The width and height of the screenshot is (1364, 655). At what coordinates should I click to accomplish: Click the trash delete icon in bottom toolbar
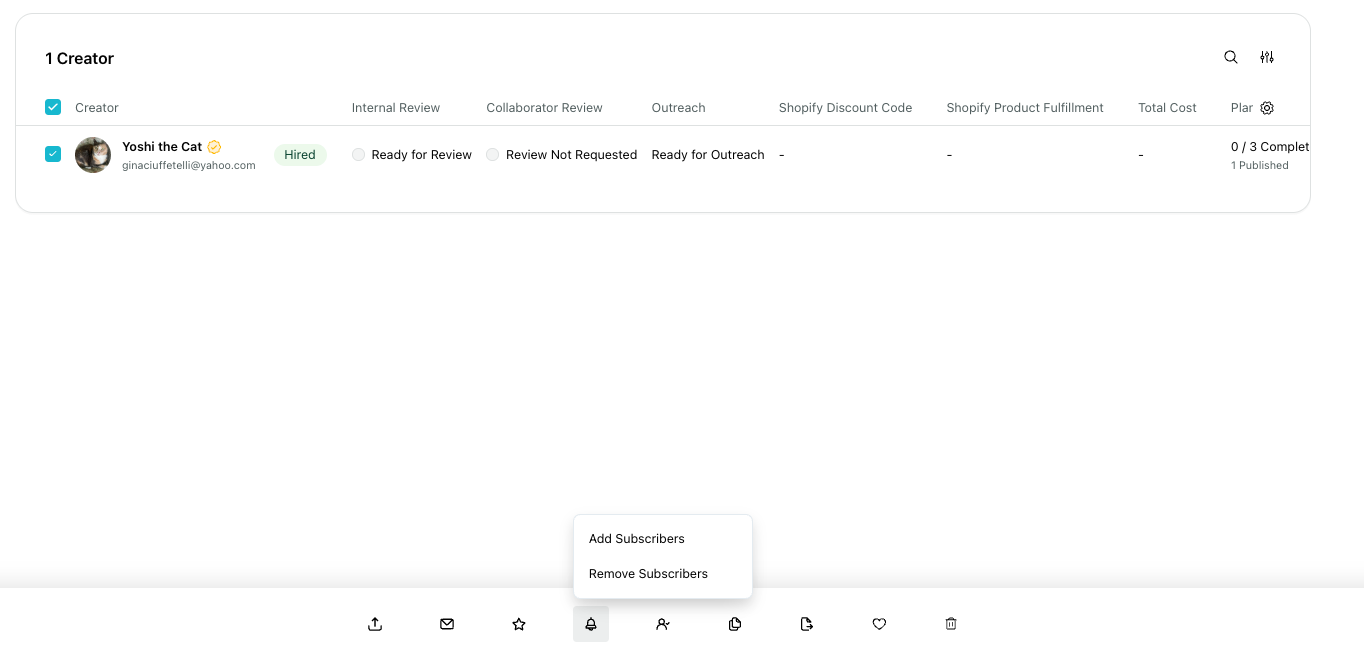coord(951,624)
